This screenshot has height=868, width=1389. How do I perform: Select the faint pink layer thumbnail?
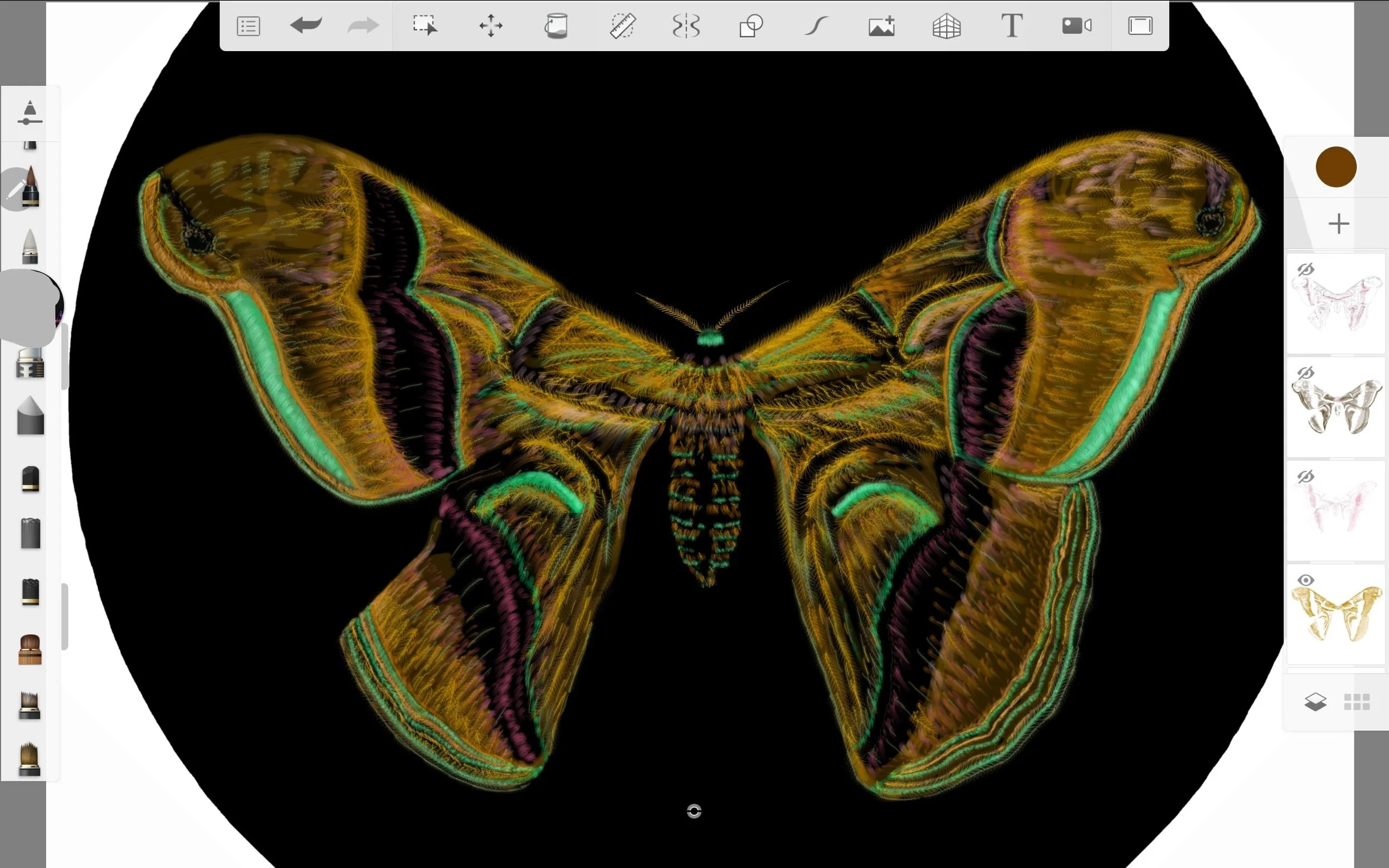(x=1336, y=510)
